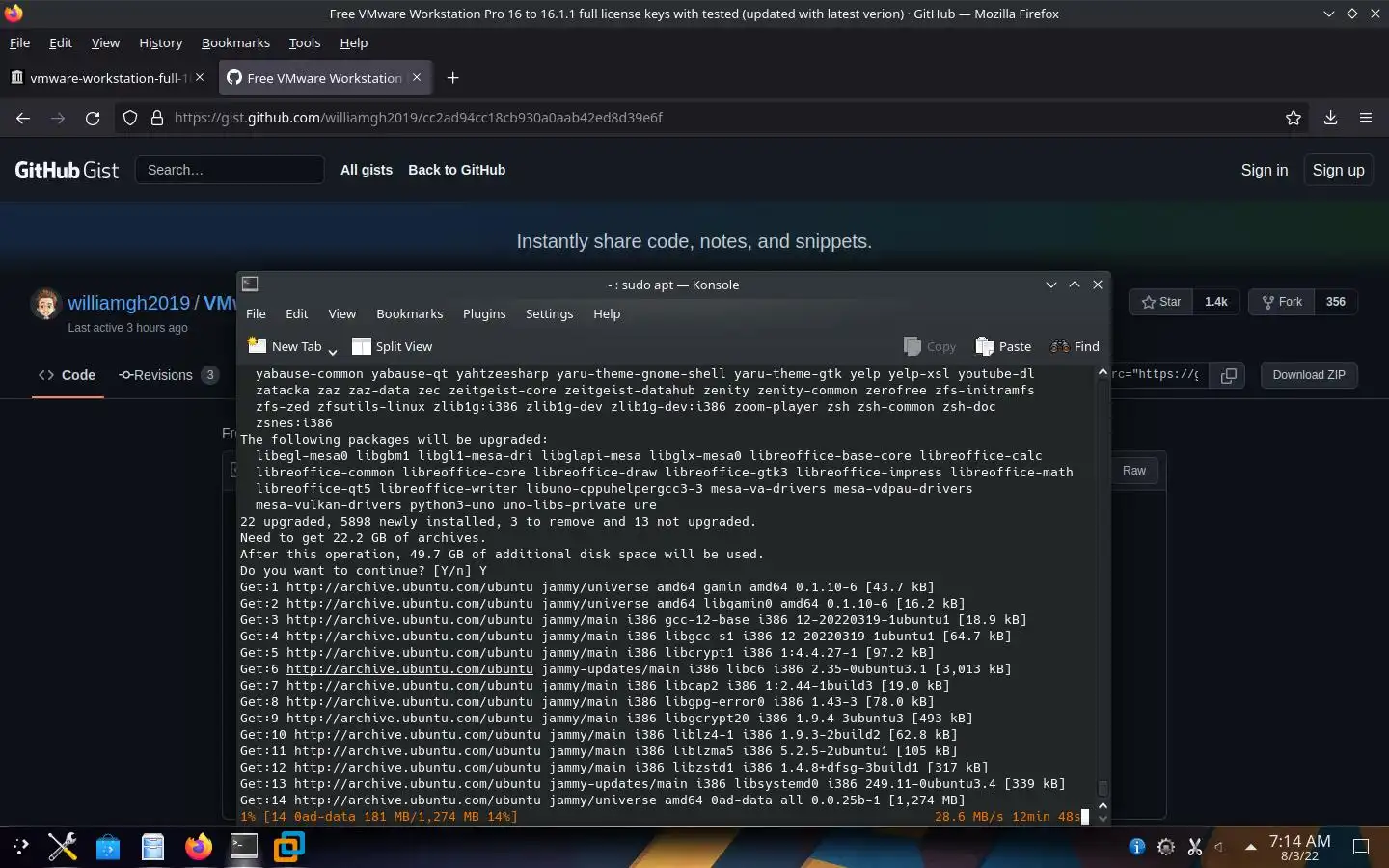Open Konsole Settings menu
This screenshot has height=868, width=1389.
[549, 313]
